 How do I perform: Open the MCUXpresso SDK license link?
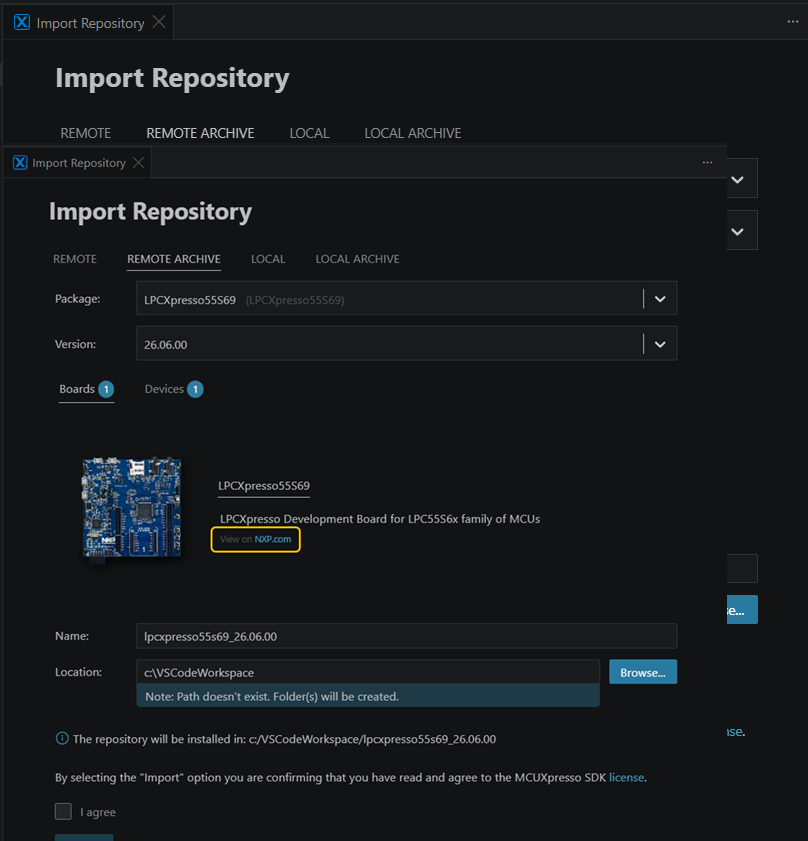pyautogui.click(x=626, y=777)
